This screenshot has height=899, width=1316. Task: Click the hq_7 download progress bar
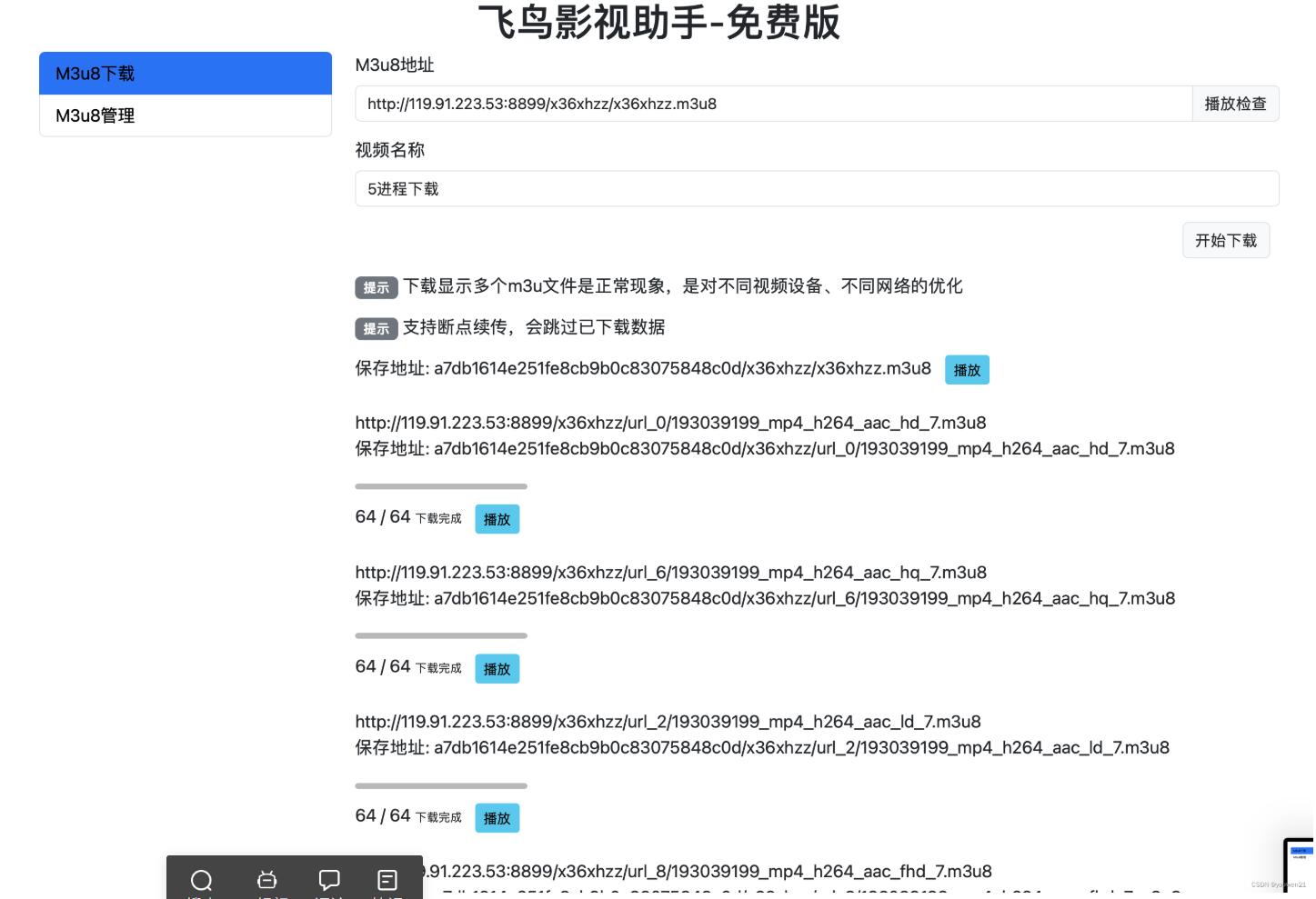point(441,635)
